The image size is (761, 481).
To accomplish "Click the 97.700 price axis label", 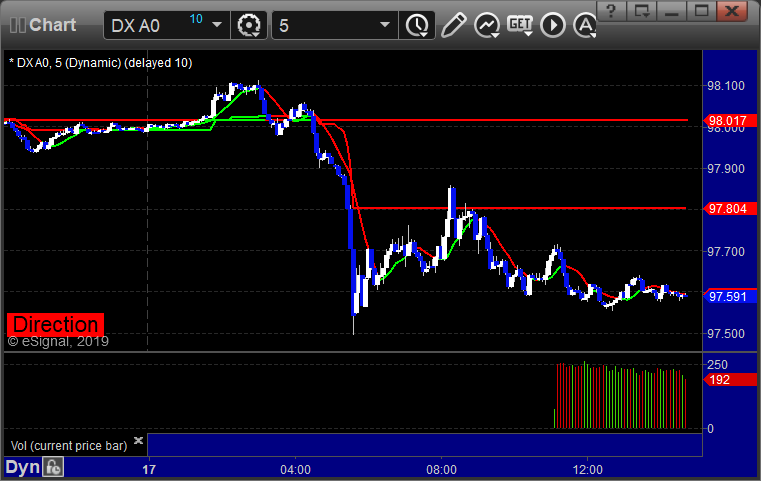I will (x=726, y=251).
